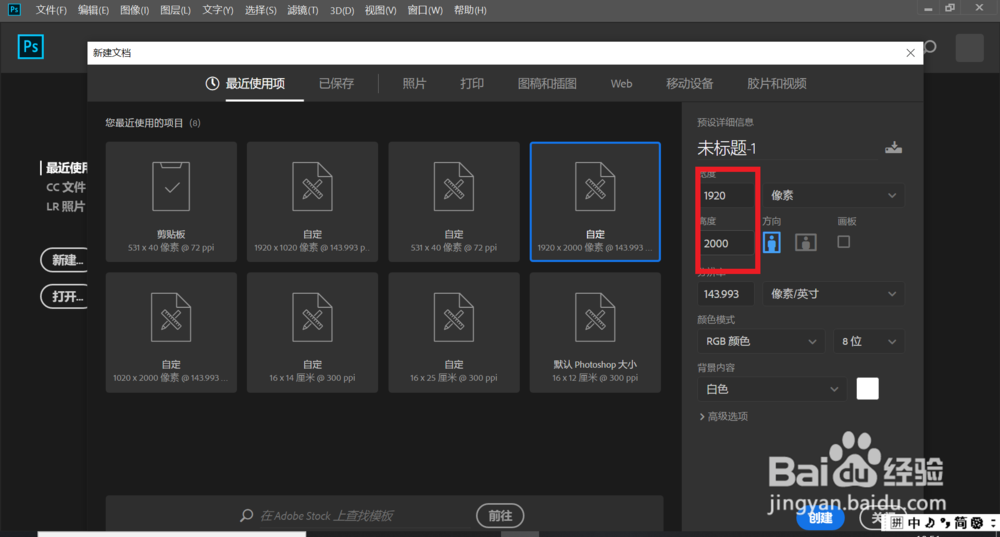Open the 选择(S) menu
Screen dimensions: 1000x537
260,10
